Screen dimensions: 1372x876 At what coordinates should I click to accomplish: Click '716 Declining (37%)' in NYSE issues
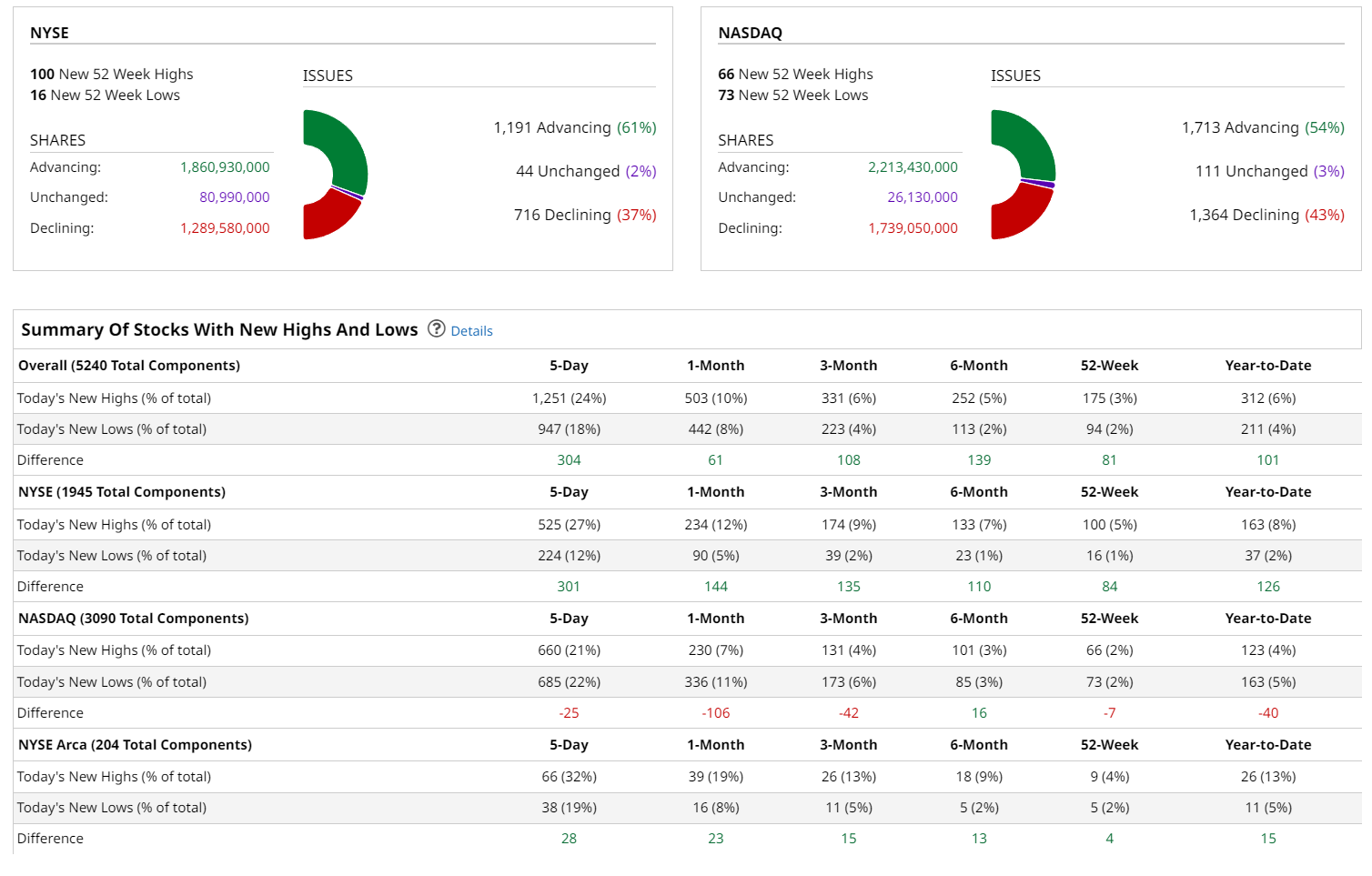click(x=585, y=216)
